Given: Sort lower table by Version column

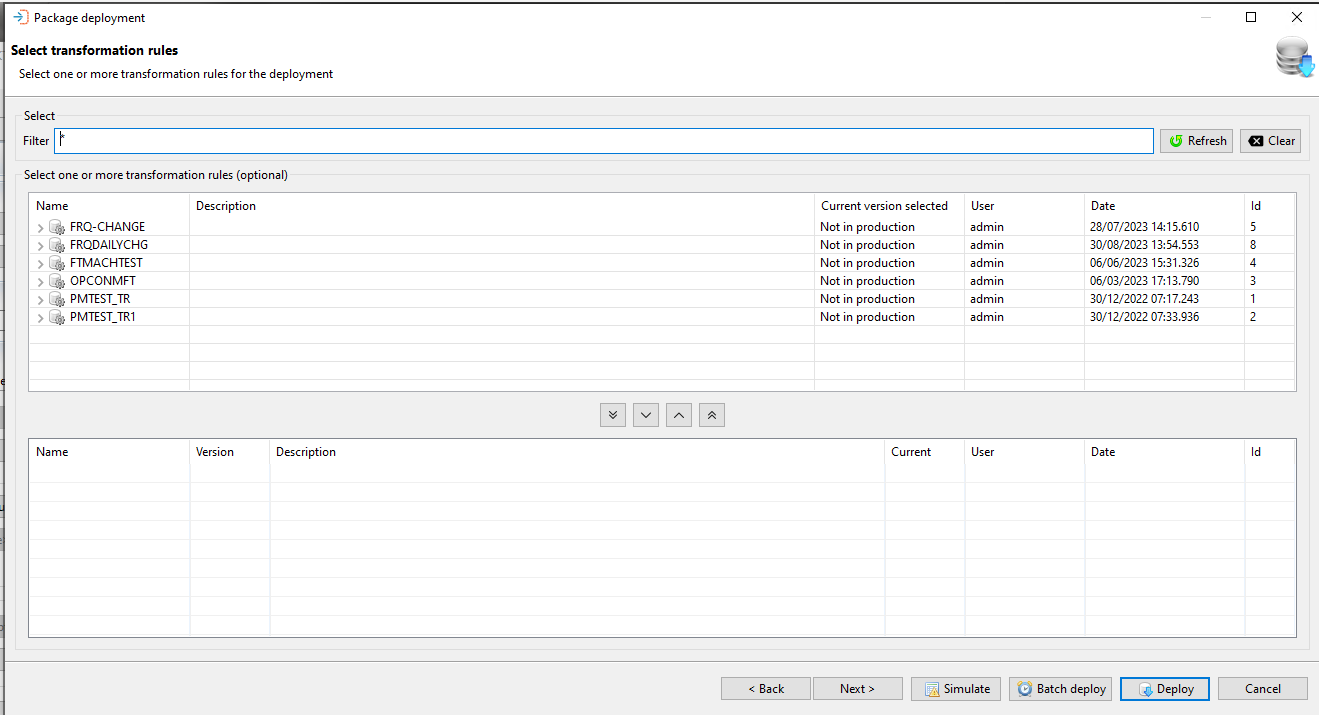Looking at the screenshot, I should 230,452.
